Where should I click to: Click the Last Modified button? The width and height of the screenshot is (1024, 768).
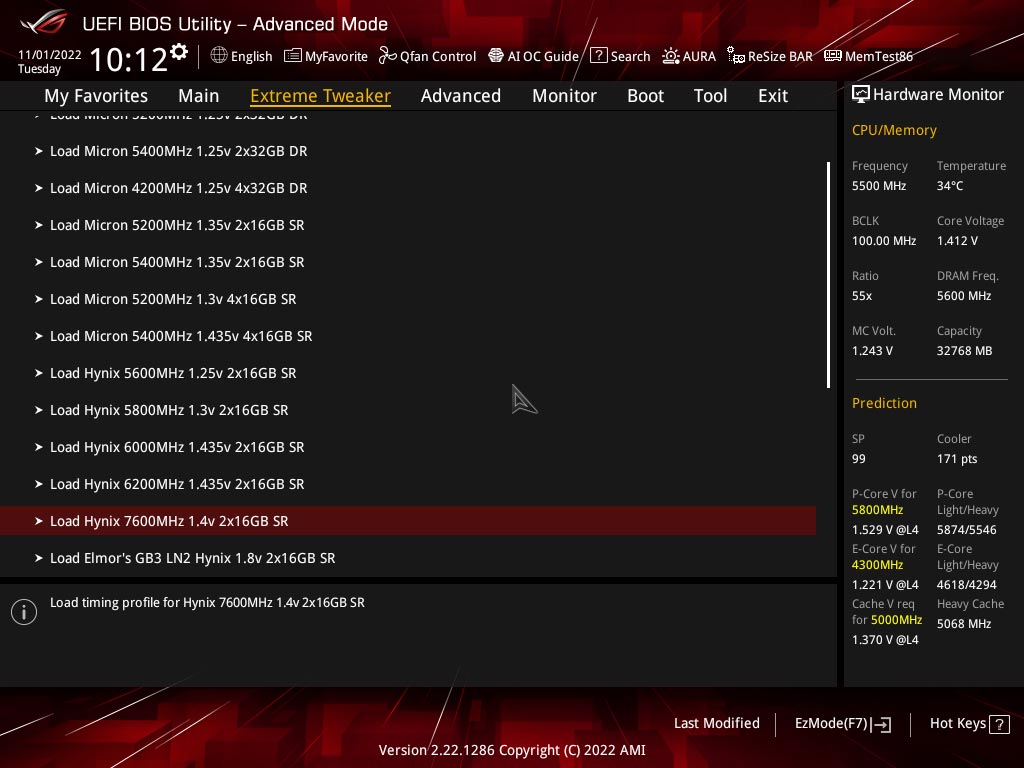pyautogui.click(x=716, y=724)
